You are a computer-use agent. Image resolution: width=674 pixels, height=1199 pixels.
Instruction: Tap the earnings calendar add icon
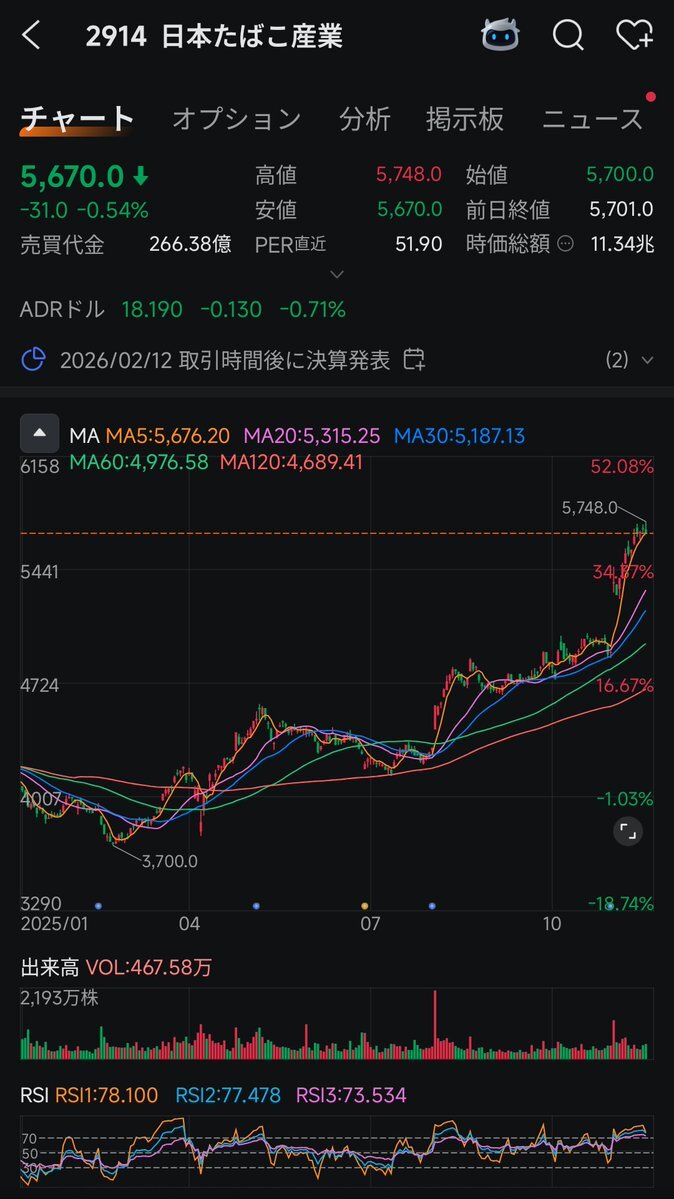click(414, 360)
